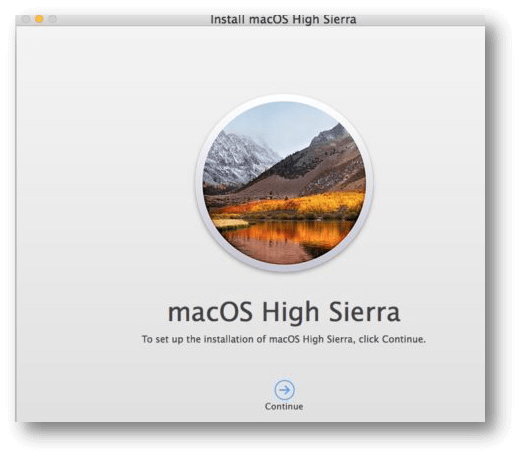522x459 pixels.
Task: Click the snowy mountain in the logo
Action: pyautogui.click(x=237, y=158)
